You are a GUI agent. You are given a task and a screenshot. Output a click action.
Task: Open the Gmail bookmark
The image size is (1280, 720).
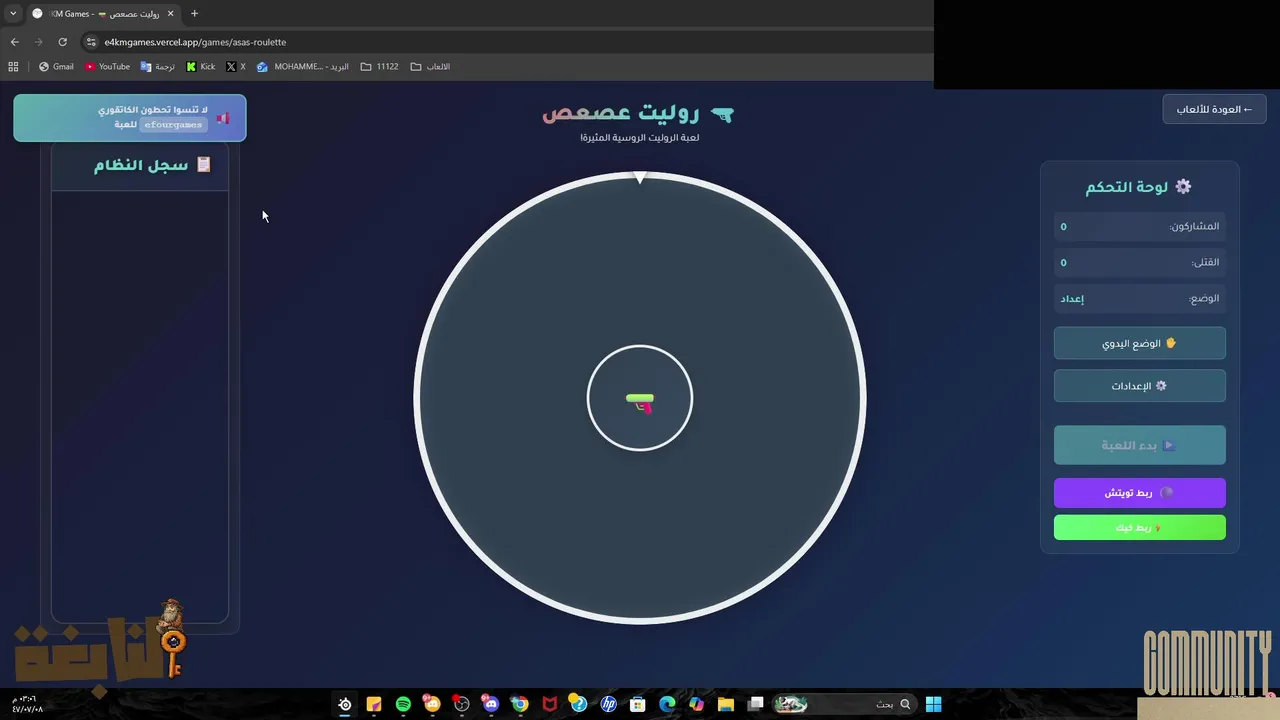click(x=56, y=67)
